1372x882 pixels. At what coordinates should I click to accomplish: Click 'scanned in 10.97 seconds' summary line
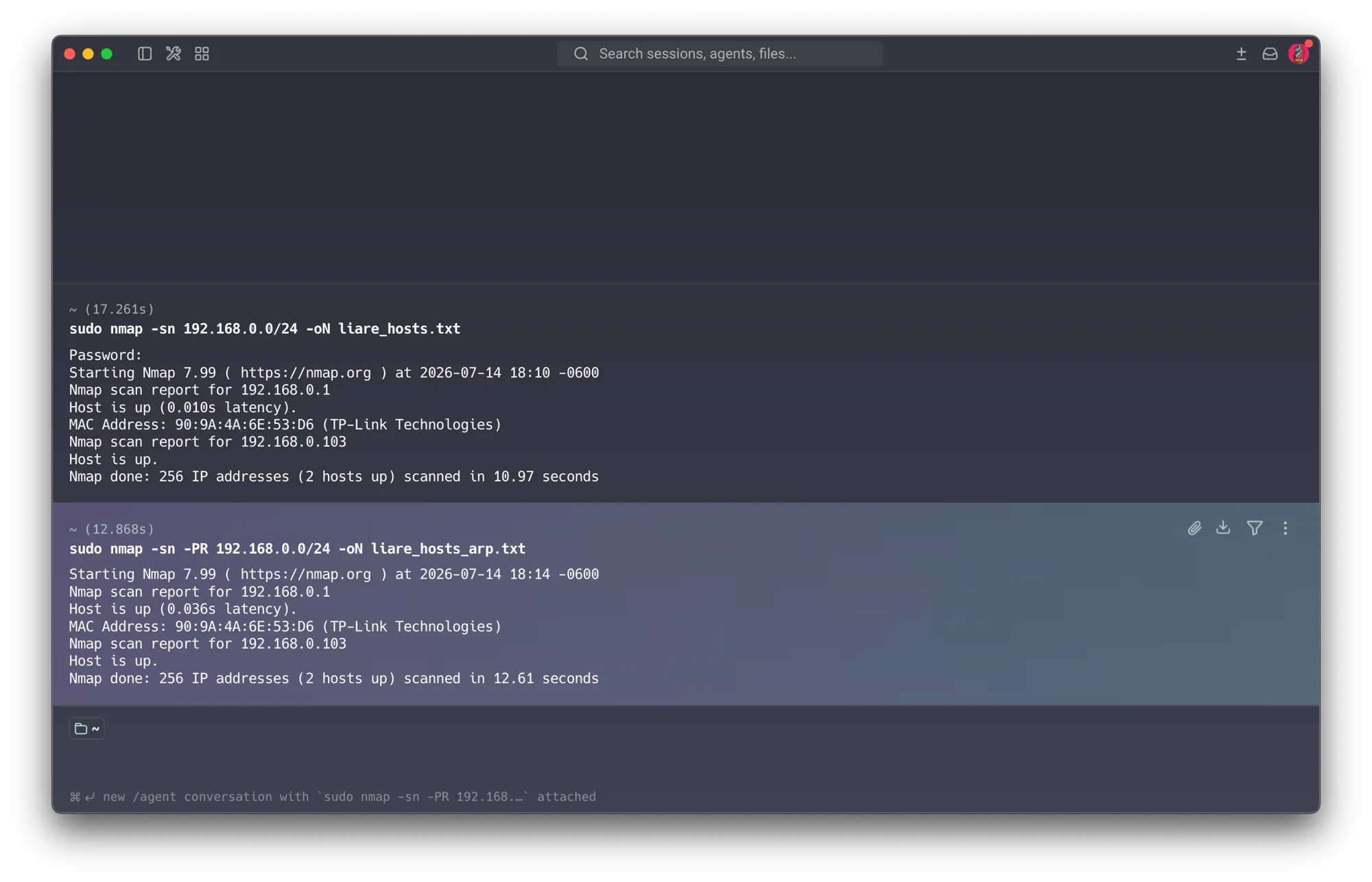[334, 476]
